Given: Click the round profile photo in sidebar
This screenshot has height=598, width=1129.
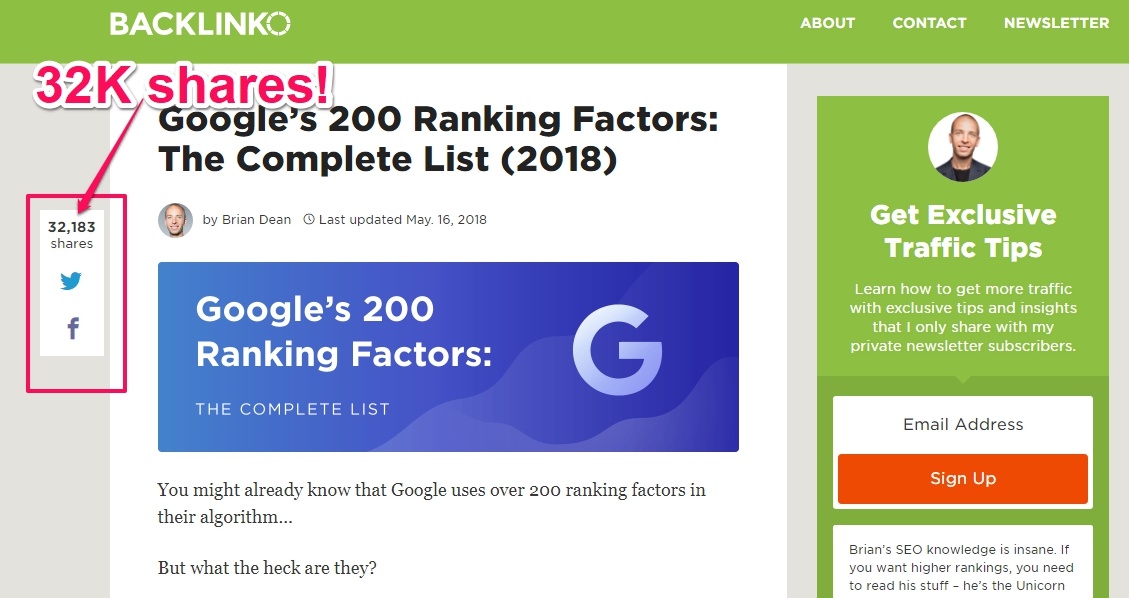Looking at the screenshot, I should point(963,147).
